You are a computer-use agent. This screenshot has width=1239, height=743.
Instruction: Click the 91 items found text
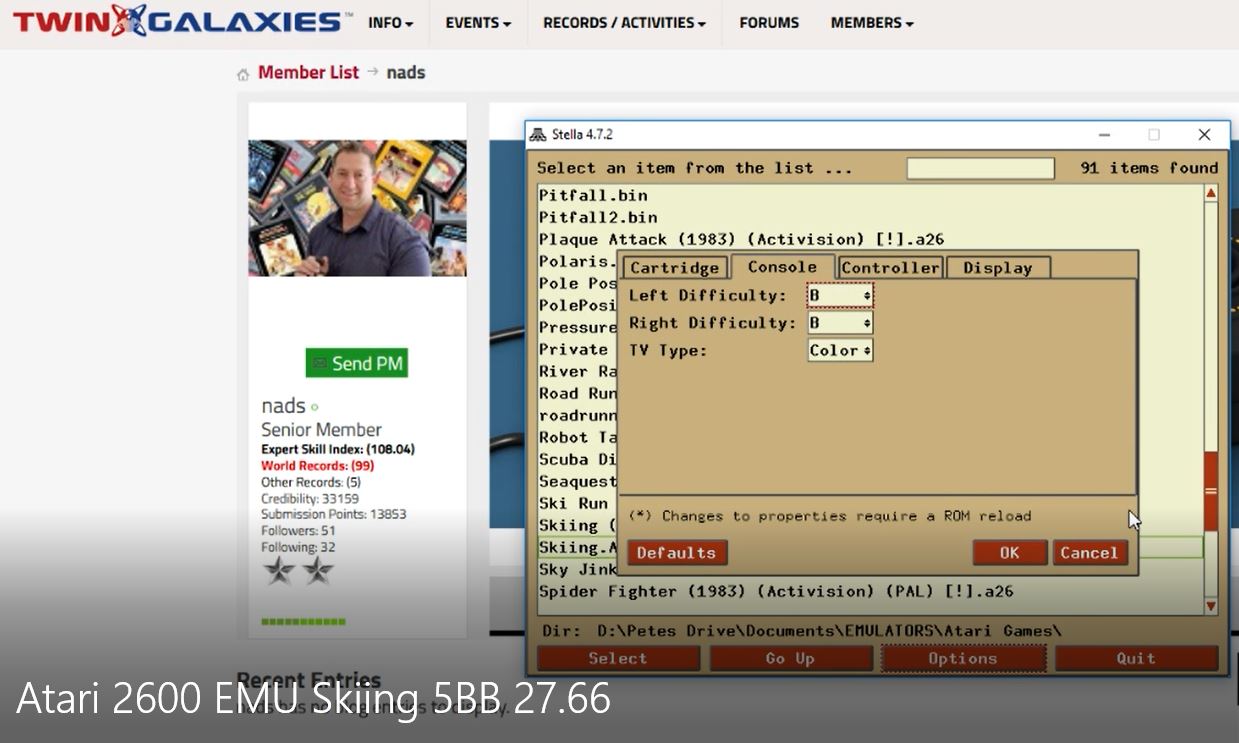(x=1149, y=168)
